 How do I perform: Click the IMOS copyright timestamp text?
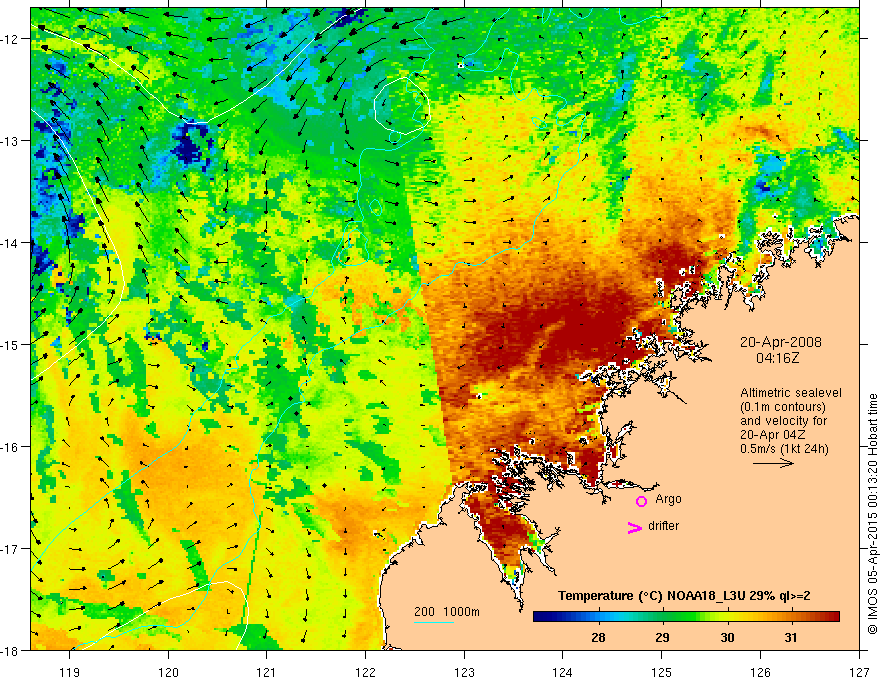[872, 514]
